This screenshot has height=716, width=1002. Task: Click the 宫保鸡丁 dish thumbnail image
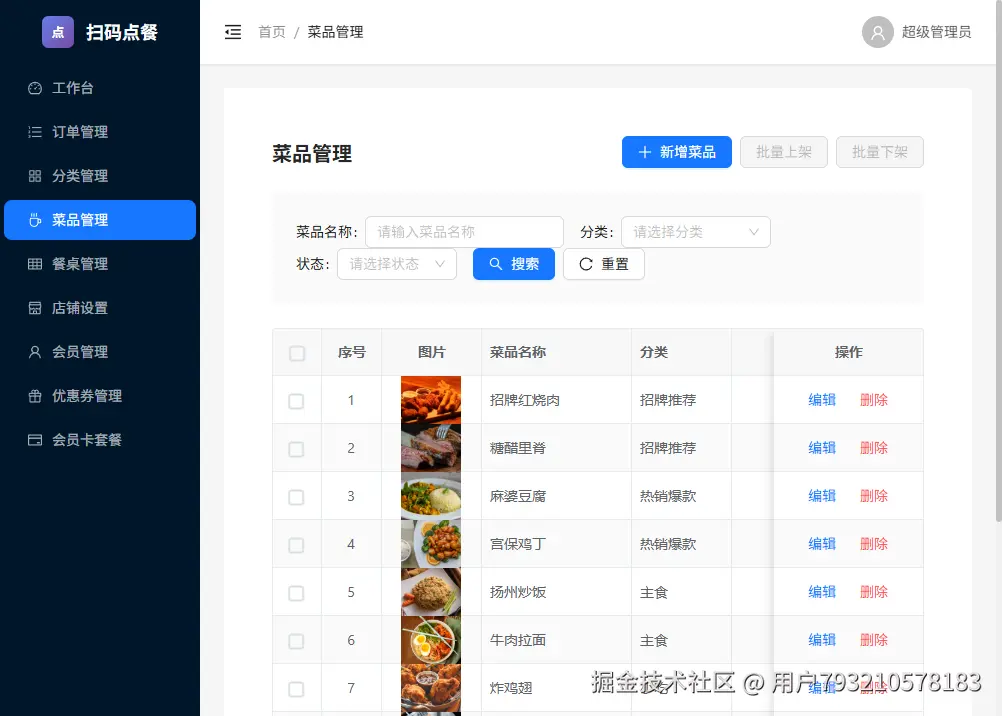point(430,543)
